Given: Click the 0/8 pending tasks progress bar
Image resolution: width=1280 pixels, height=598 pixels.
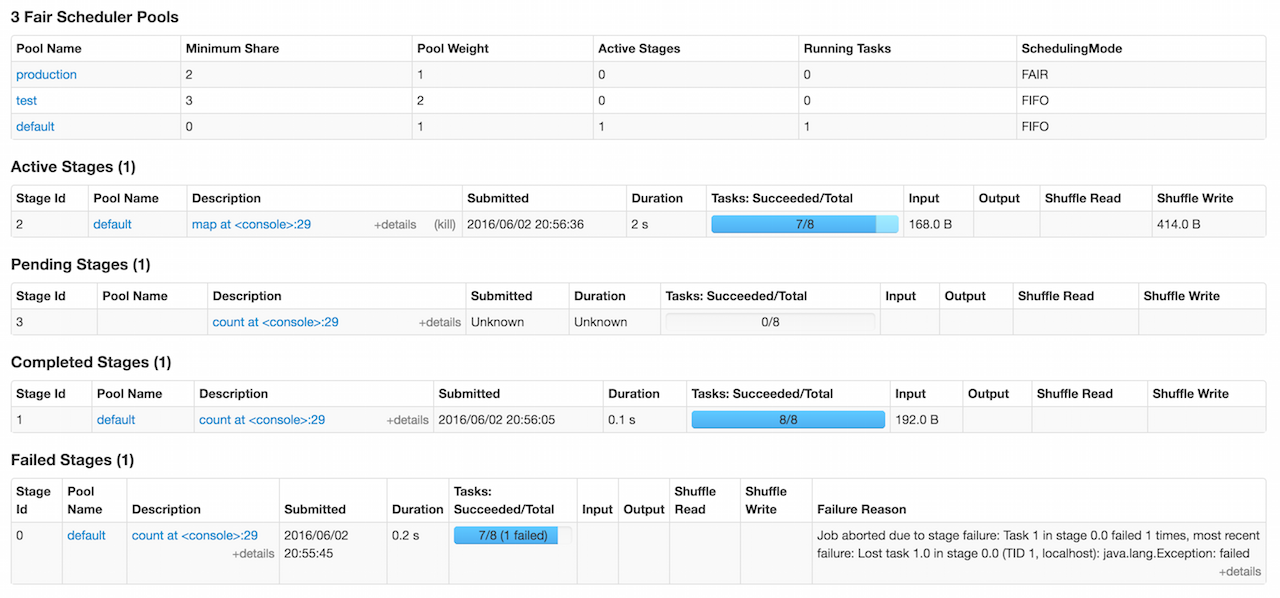Looking at the screenshot, I should click(x=770, y=322).
